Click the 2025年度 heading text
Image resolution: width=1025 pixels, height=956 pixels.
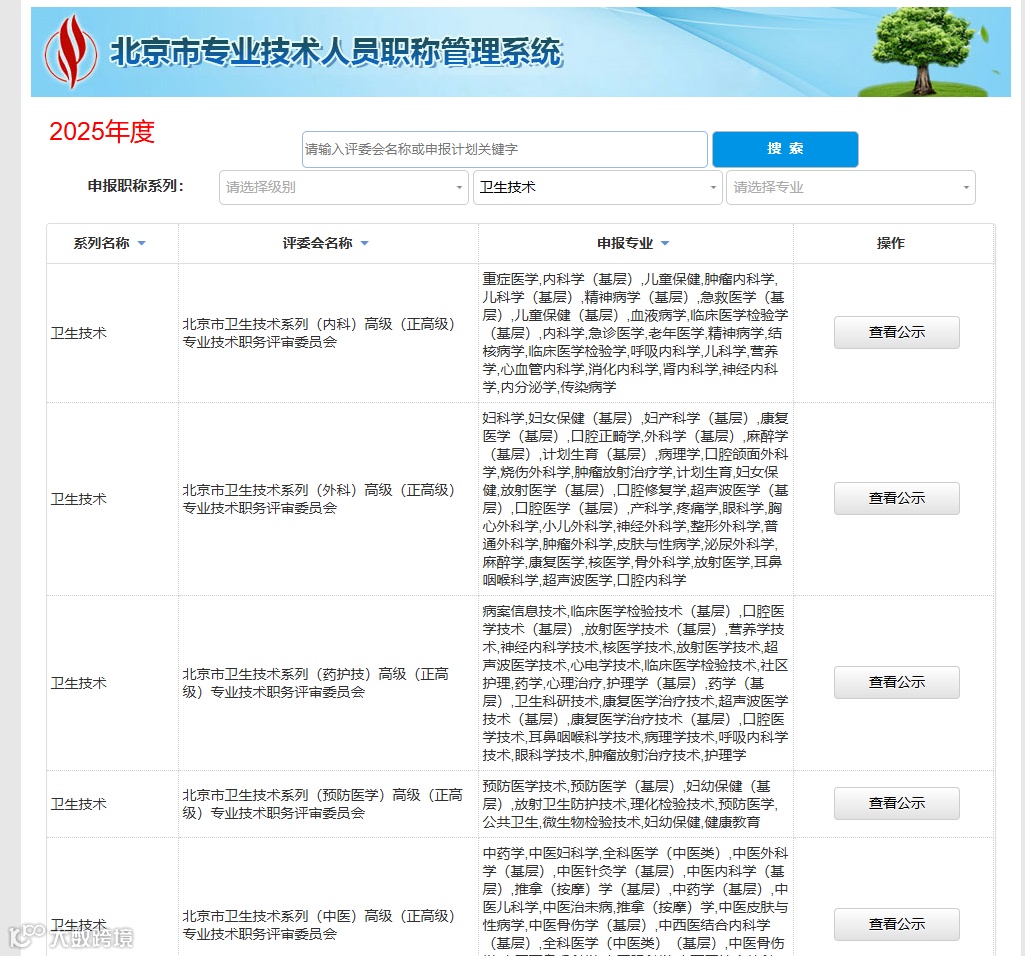[102, 131]
